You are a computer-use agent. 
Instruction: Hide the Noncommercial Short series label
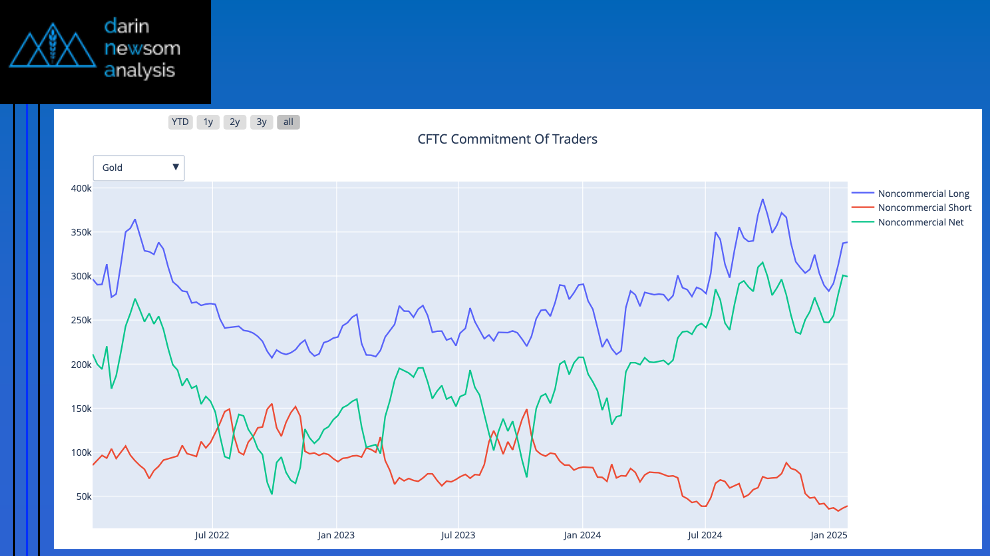pos(924,208)
